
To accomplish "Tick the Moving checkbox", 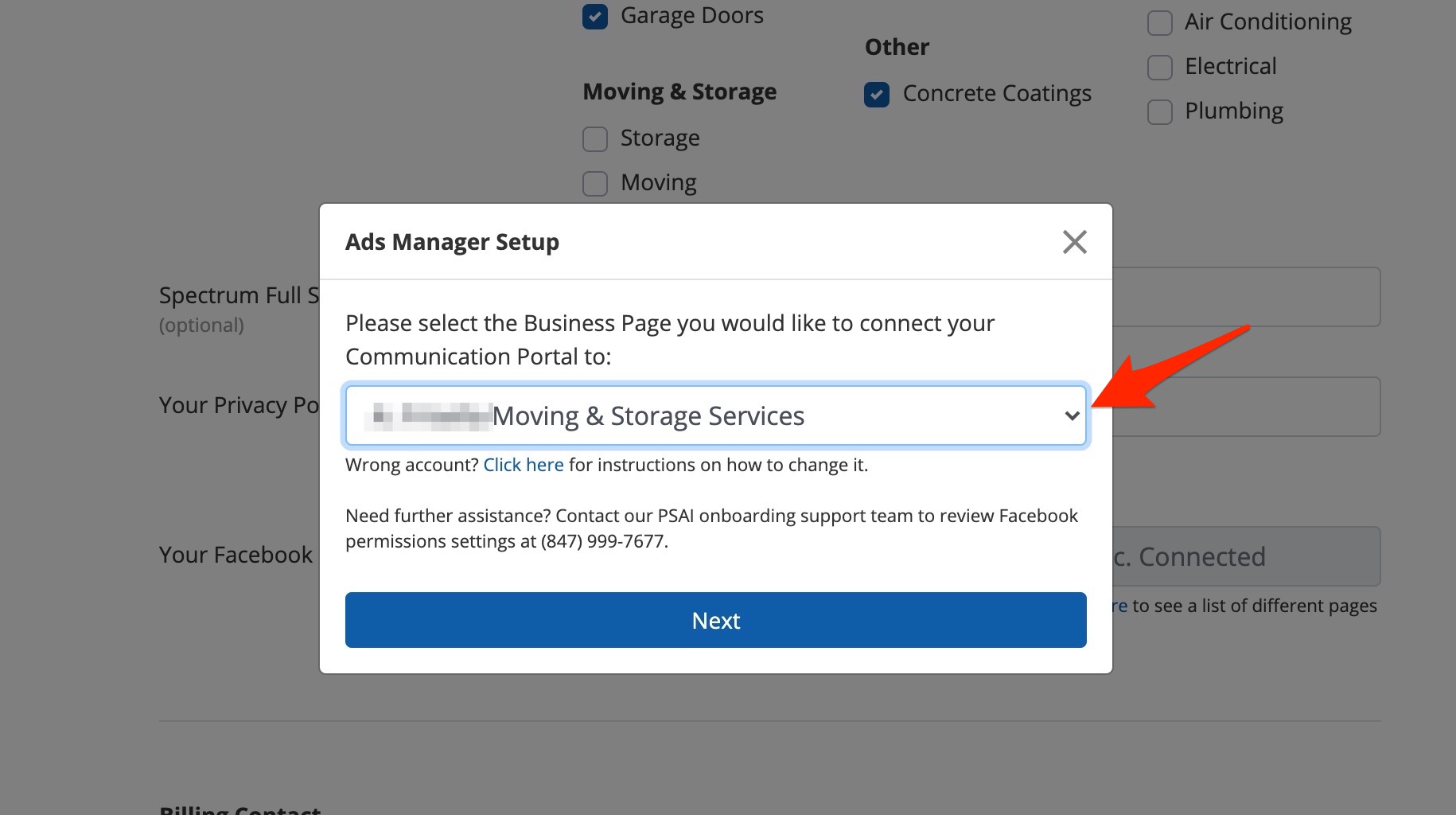I will tap(595, 184).
